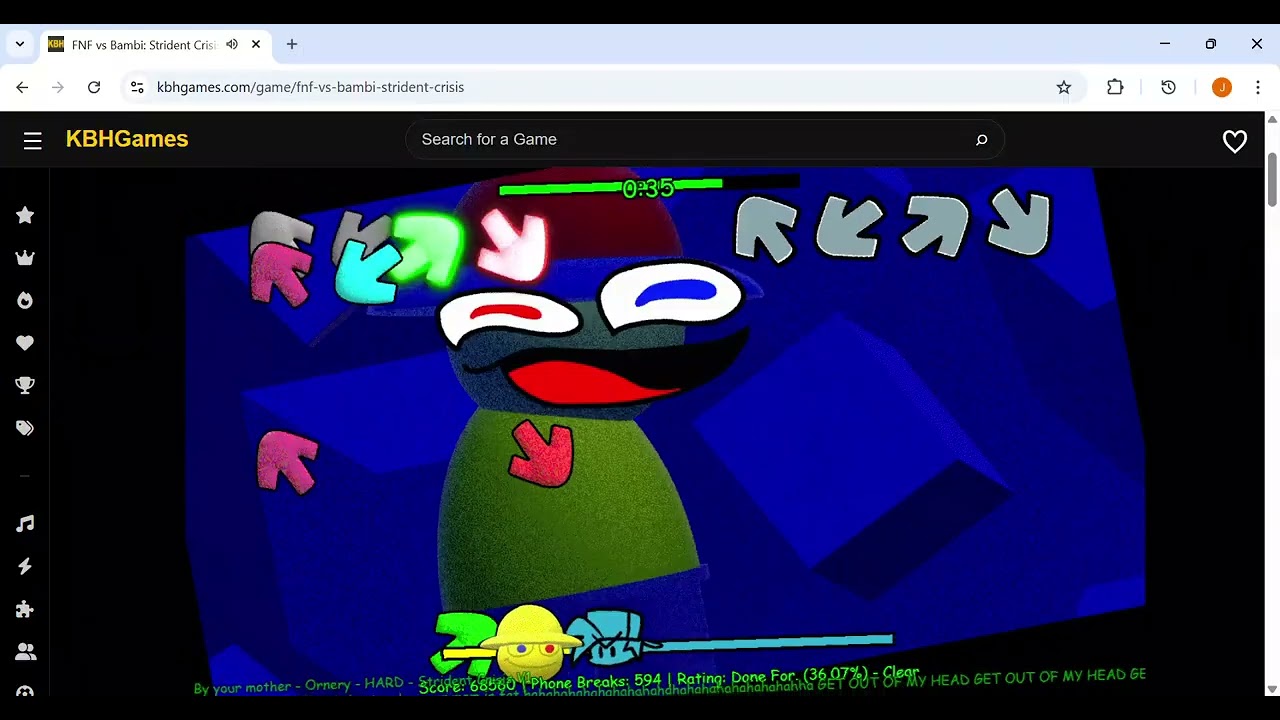Image resolution: width=1280 pixels, height=720 pixels.
Task: Click the search magnifier icon
Action: click(x=981, y=140)
